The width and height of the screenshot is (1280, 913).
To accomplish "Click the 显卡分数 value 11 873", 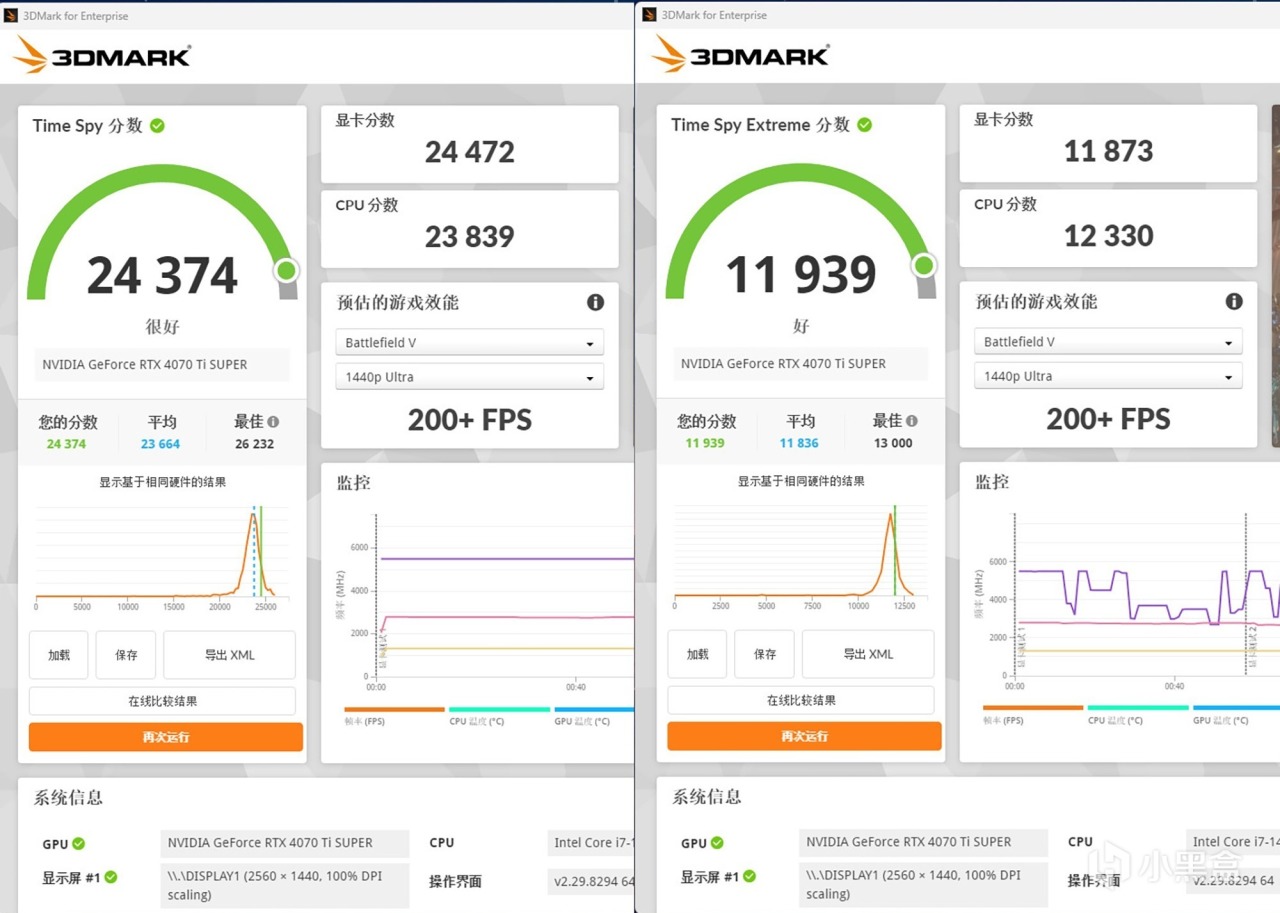I will pos(1109,151).
